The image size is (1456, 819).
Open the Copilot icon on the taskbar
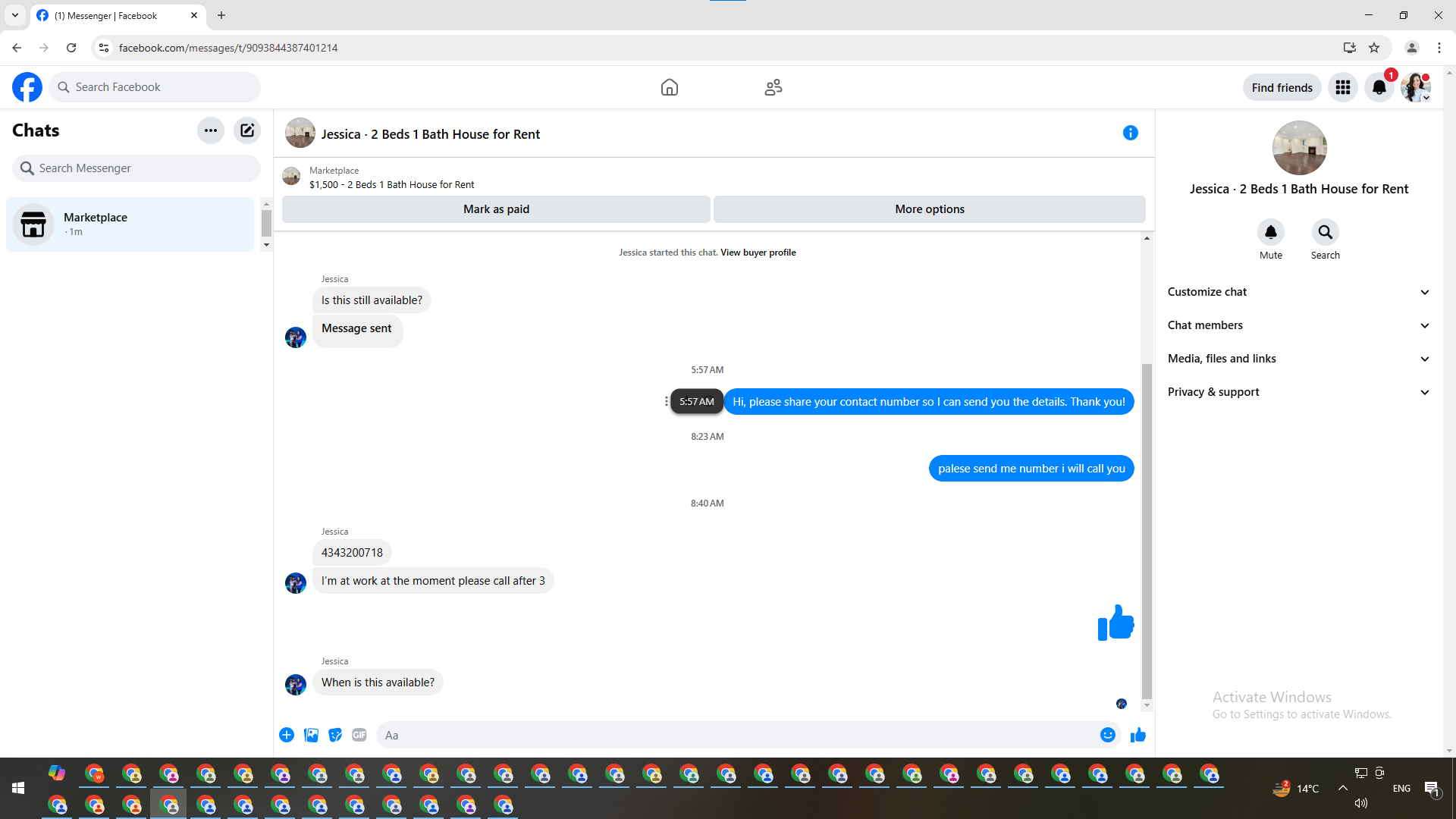click(x=57, y=773)
